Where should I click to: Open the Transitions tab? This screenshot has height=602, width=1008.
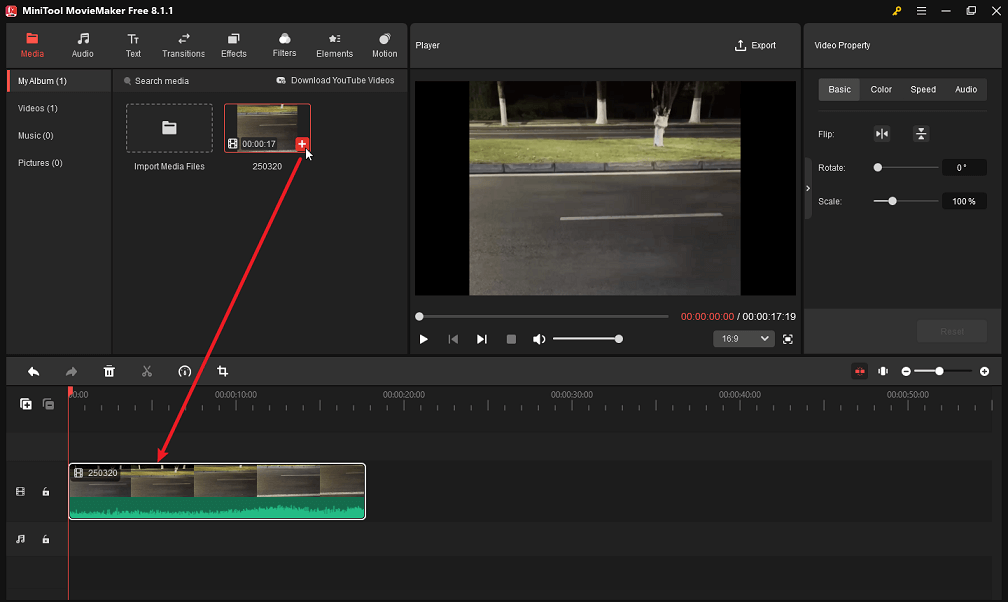[183, 45]
